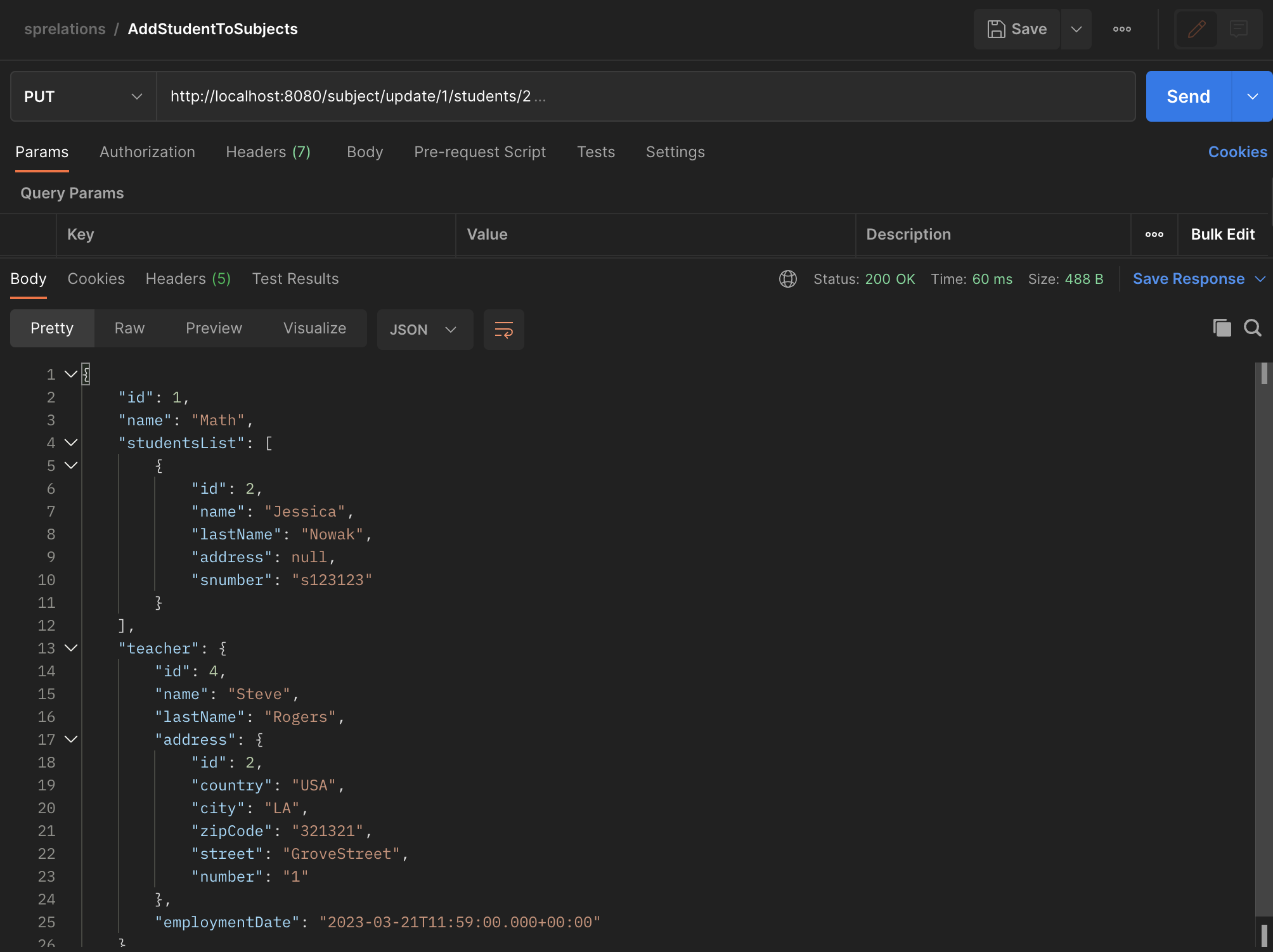The width and height of the screenshot is (1273, 952).
Task: Collapse the studentsList array at line 4
Action: (x=70, y=442)
